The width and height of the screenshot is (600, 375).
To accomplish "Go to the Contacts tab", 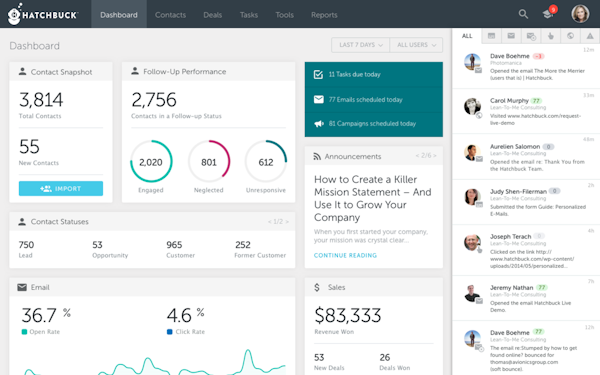I will tap(170, 15).
